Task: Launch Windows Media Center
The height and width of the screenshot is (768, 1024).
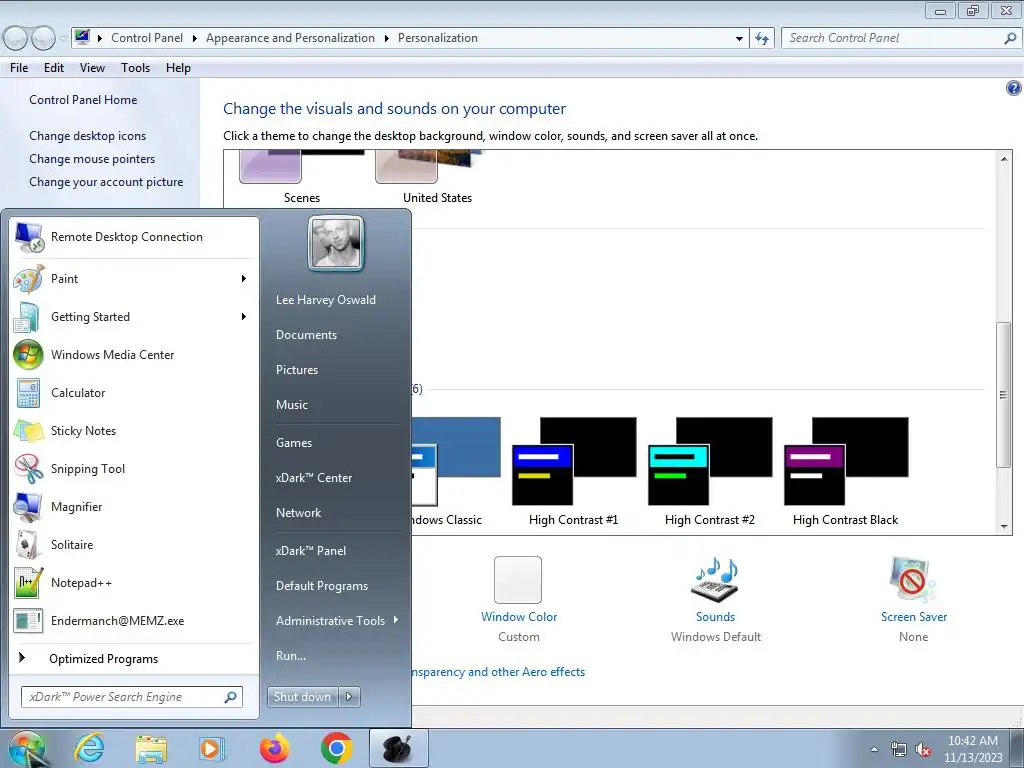Action: tap(135, 355)
